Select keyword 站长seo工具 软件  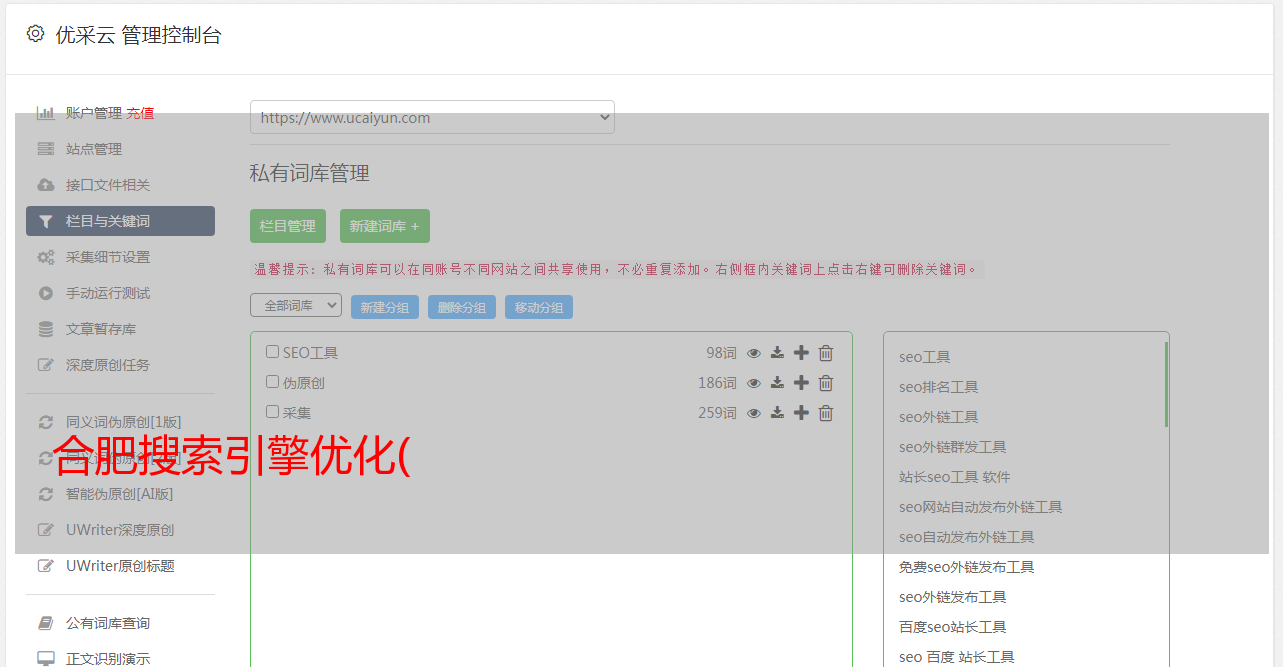click(x=955, y=477)
